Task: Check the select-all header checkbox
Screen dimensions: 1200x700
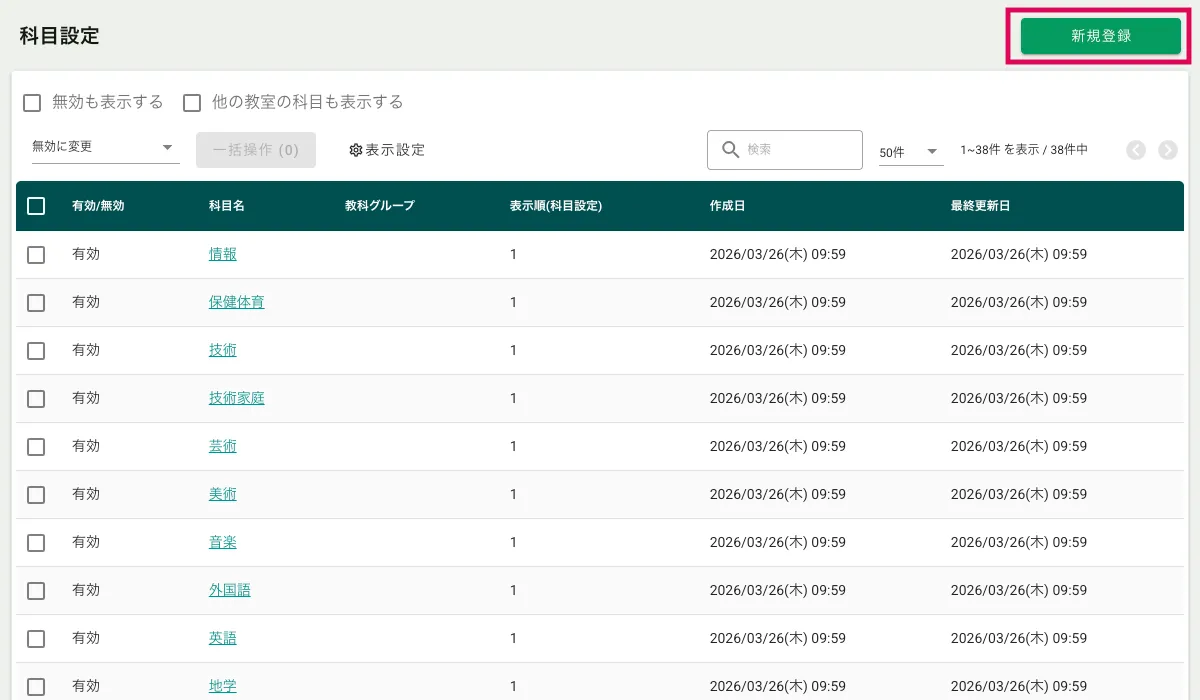Action: tap(36, 206)
